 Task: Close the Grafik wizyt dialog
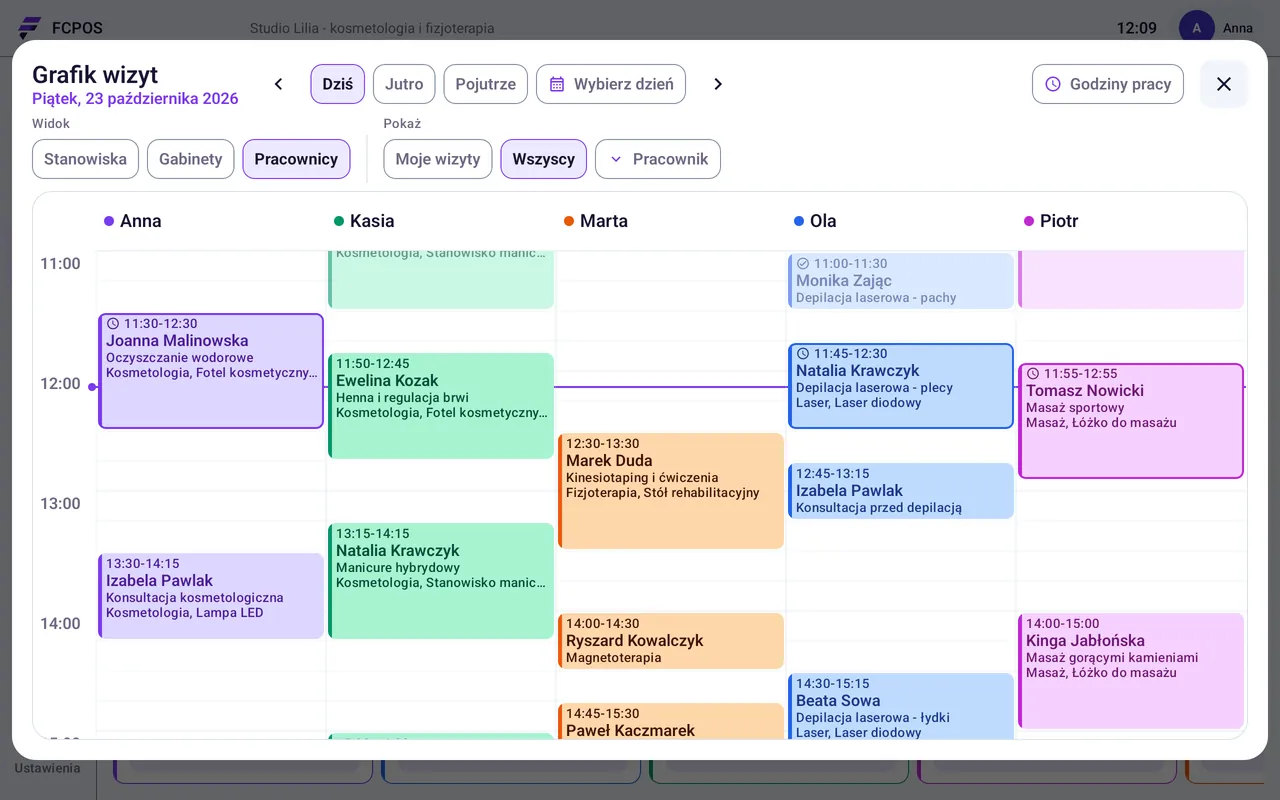click(1224, 84)
